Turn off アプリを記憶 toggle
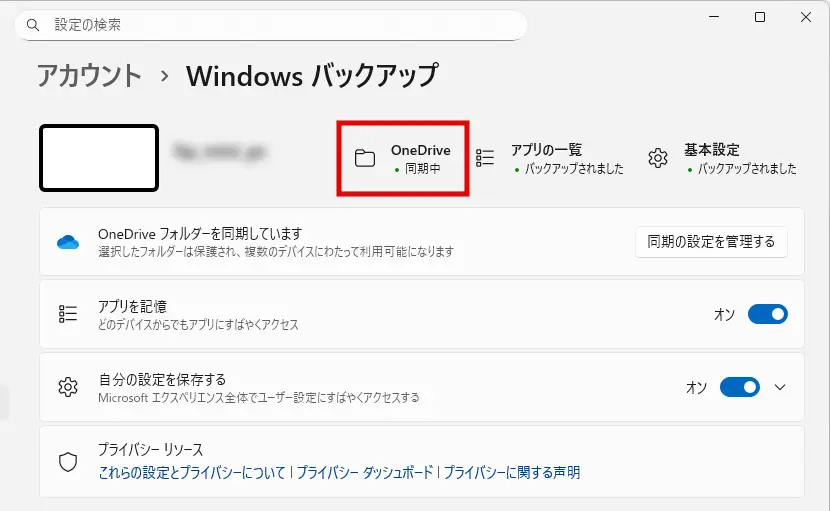Viewport: 830px width, 511px height. pyautogui.click(x=768, y=314)
